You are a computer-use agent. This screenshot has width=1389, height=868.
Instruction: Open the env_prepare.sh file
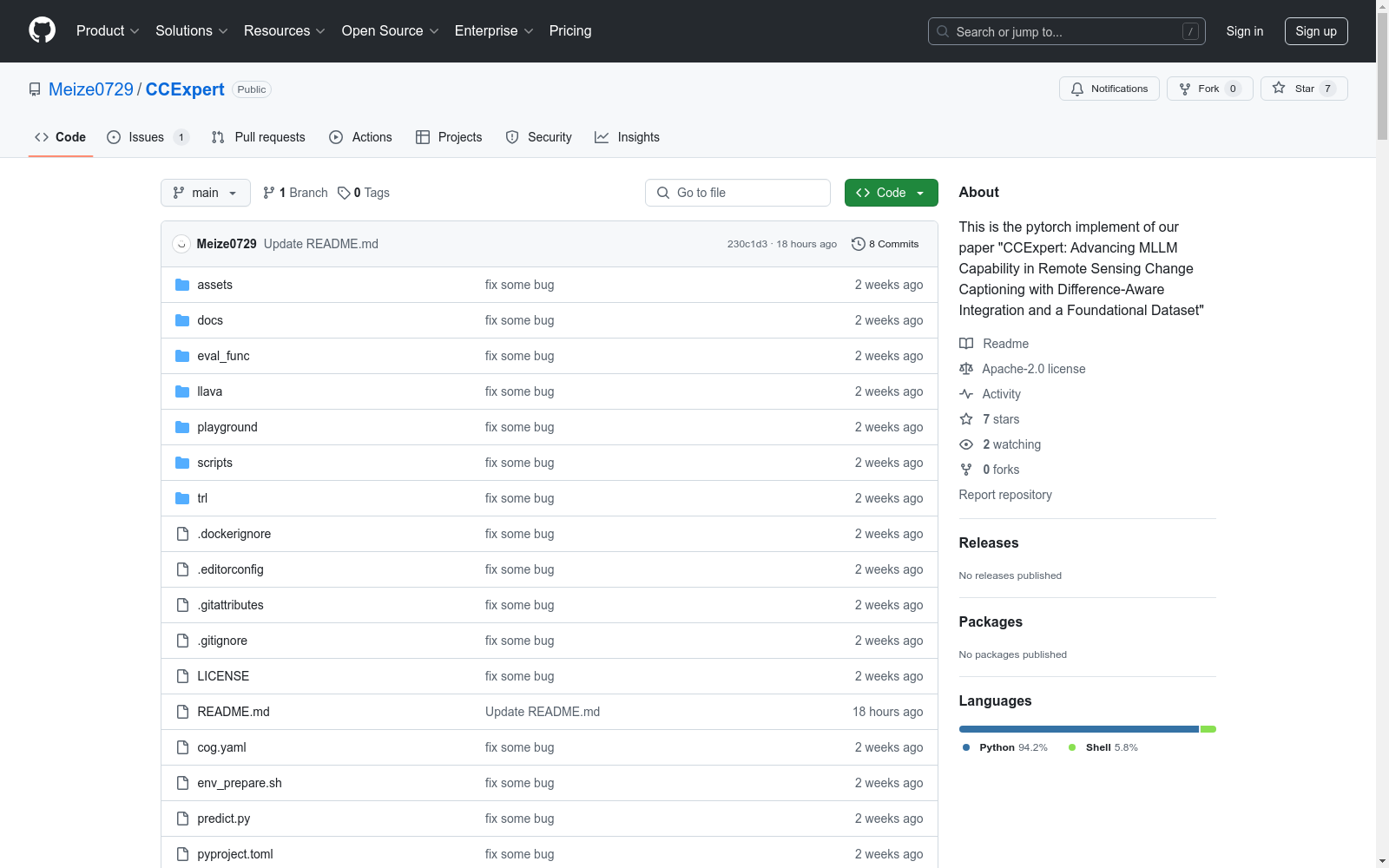click(240, 783)
